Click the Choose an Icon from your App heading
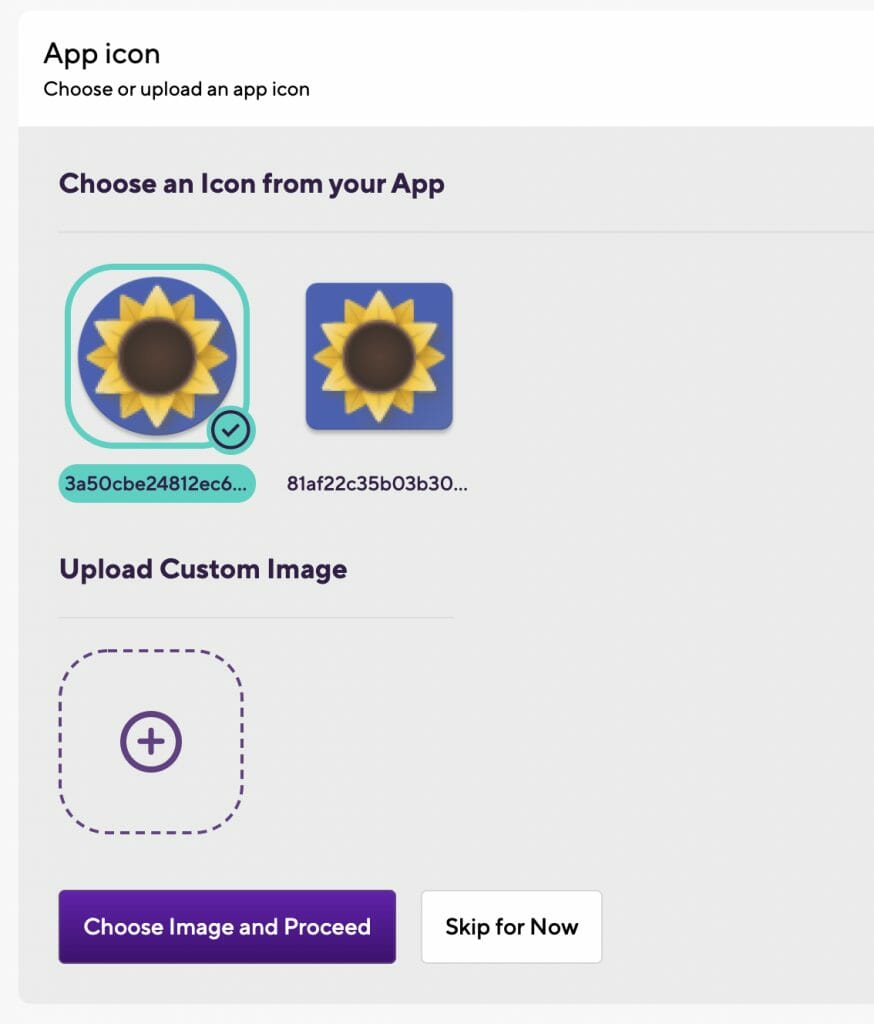Screen dimensions: 874x1024 [x=252, y=184]
